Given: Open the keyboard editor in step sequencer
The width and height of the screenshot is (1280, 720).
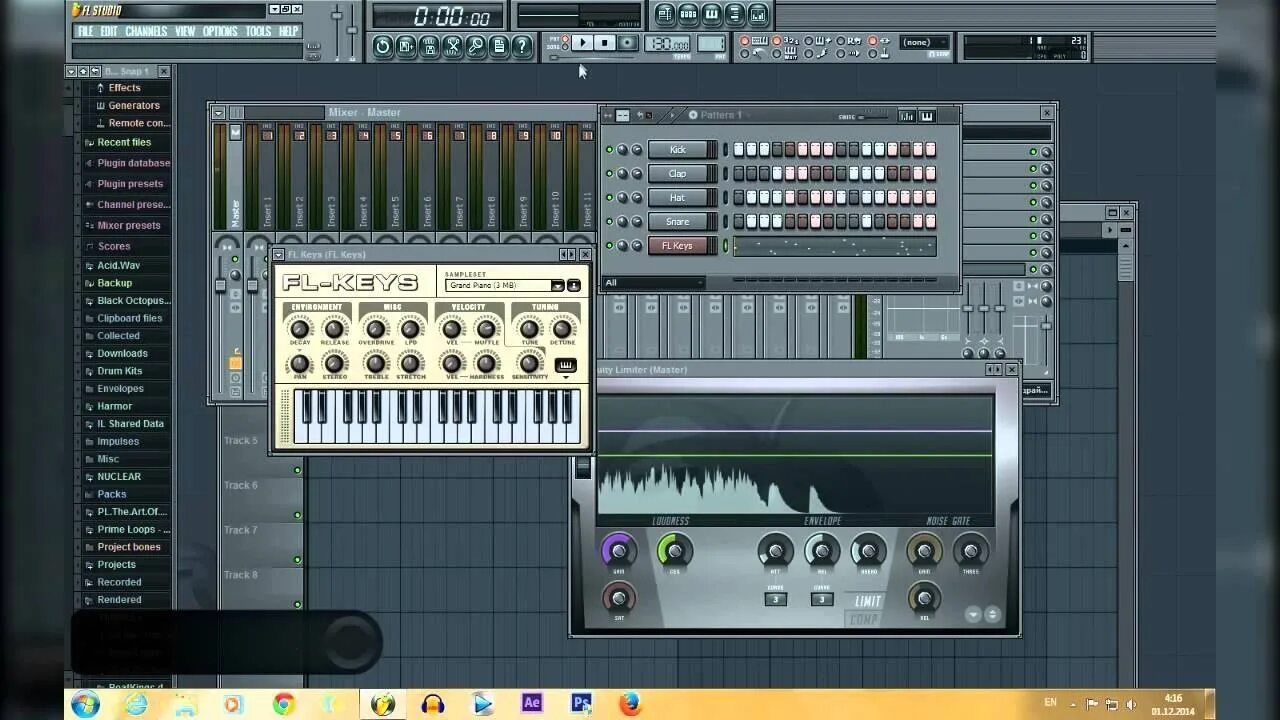Looking at the screenshot, I should 927,116.
